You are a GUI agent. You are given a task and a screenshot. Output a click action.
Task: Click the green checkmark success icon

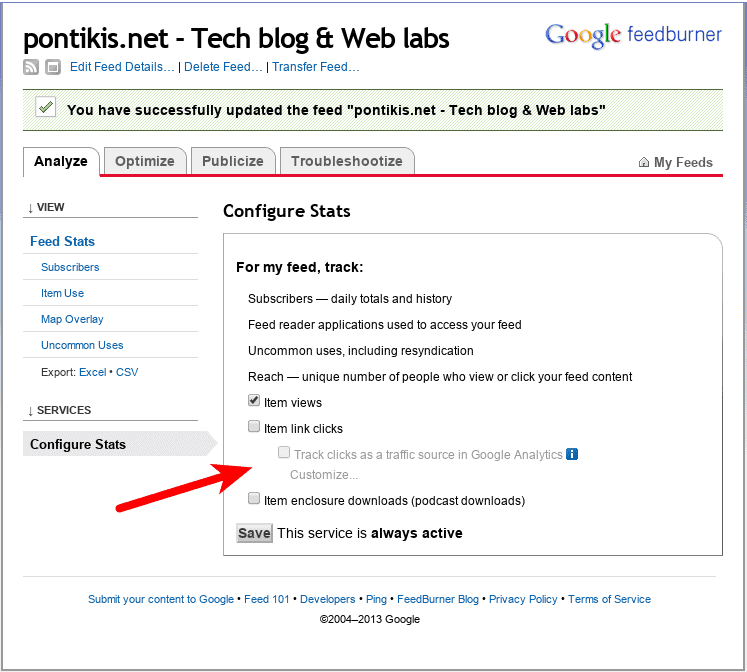click(46, 107)
